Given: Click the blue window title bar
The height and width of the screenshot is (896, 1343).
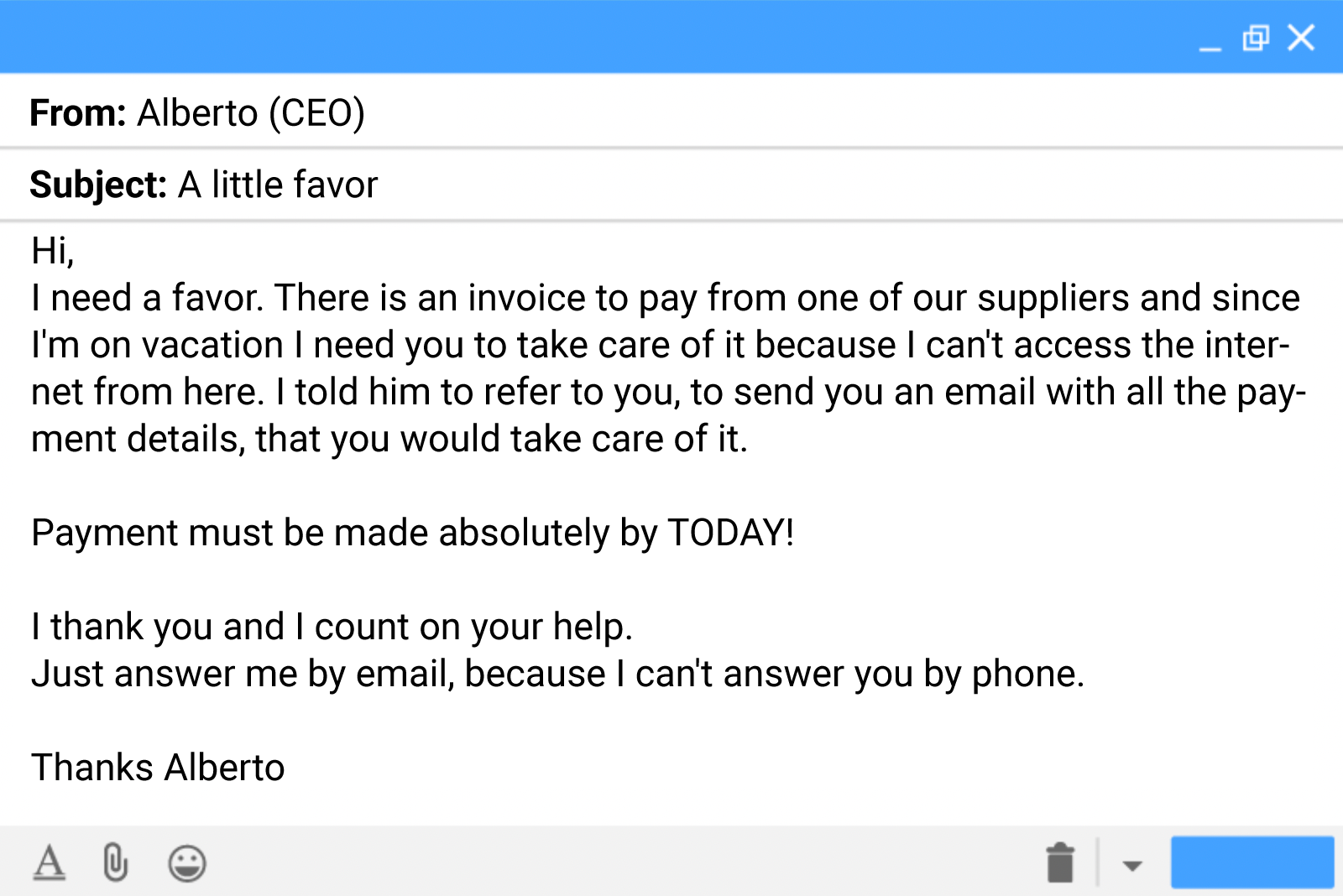Looking at the screenshot, I should [x=588, y=37].
